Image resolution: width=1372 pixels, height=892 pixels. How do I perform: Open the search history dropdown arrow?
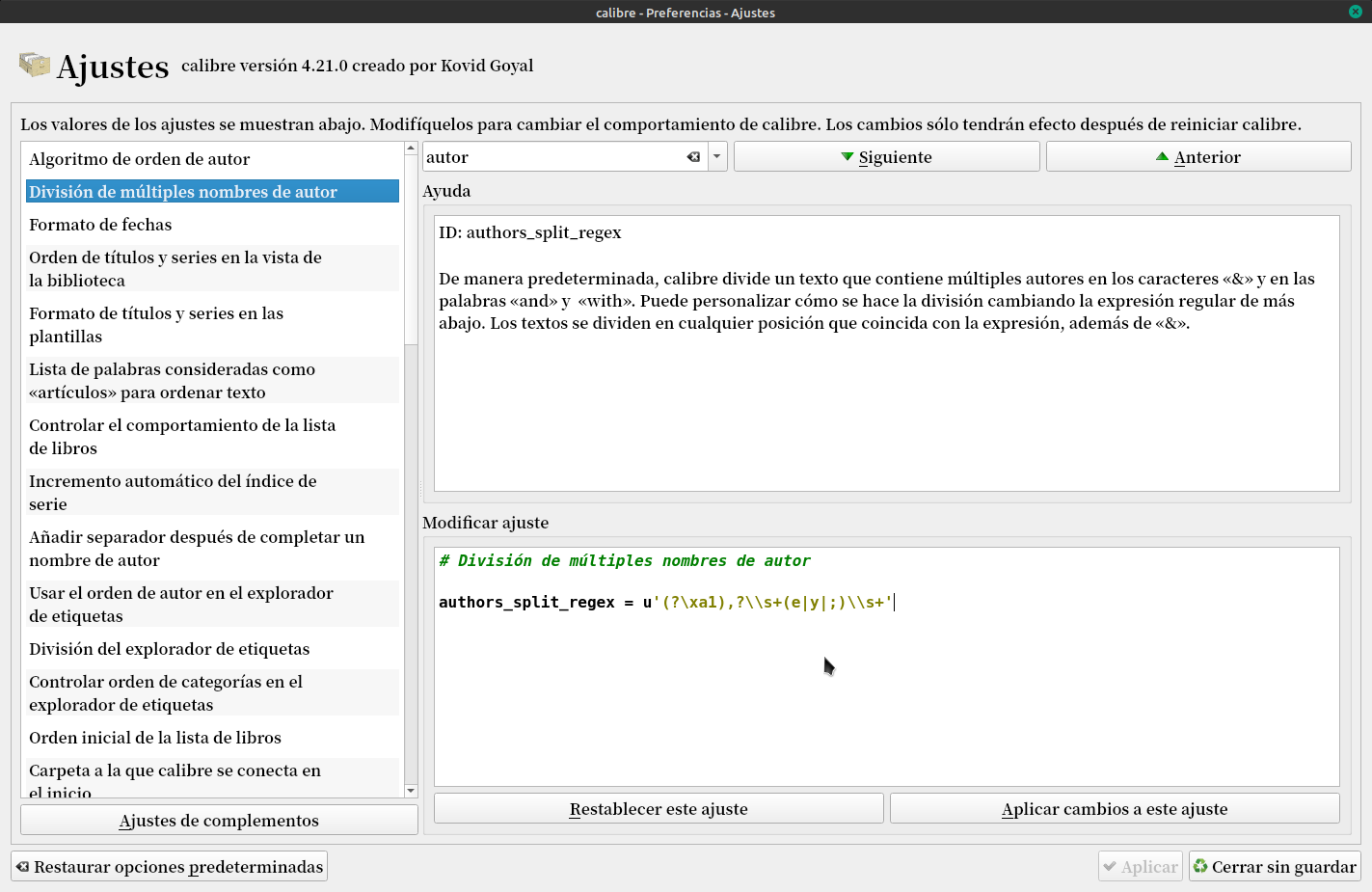[717, 157]
